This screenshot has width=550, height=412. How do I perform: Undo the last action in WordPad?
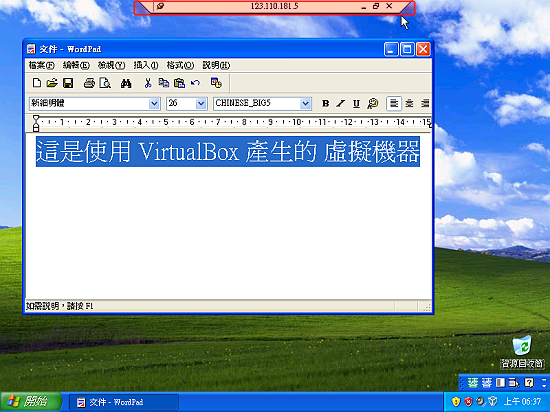(195, 83)
